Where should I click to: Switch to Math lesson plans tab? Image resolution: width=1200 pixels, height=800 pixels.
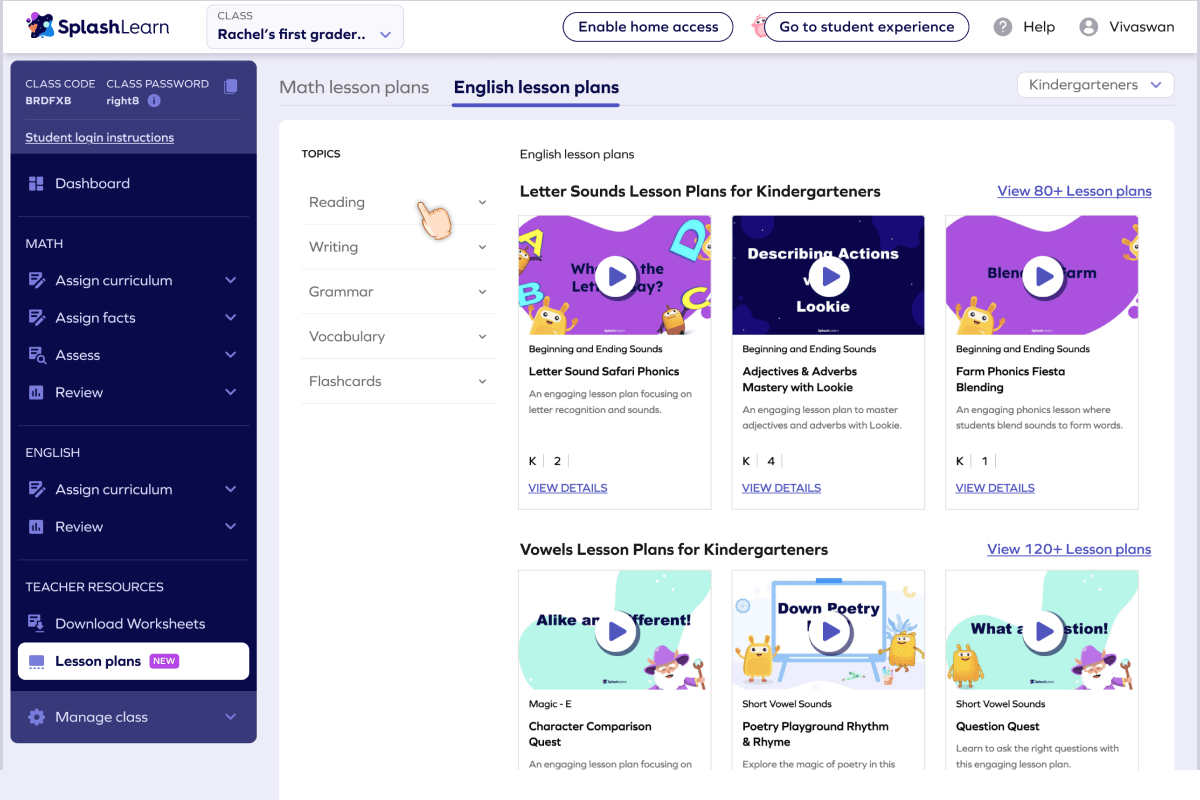(354, 87)
